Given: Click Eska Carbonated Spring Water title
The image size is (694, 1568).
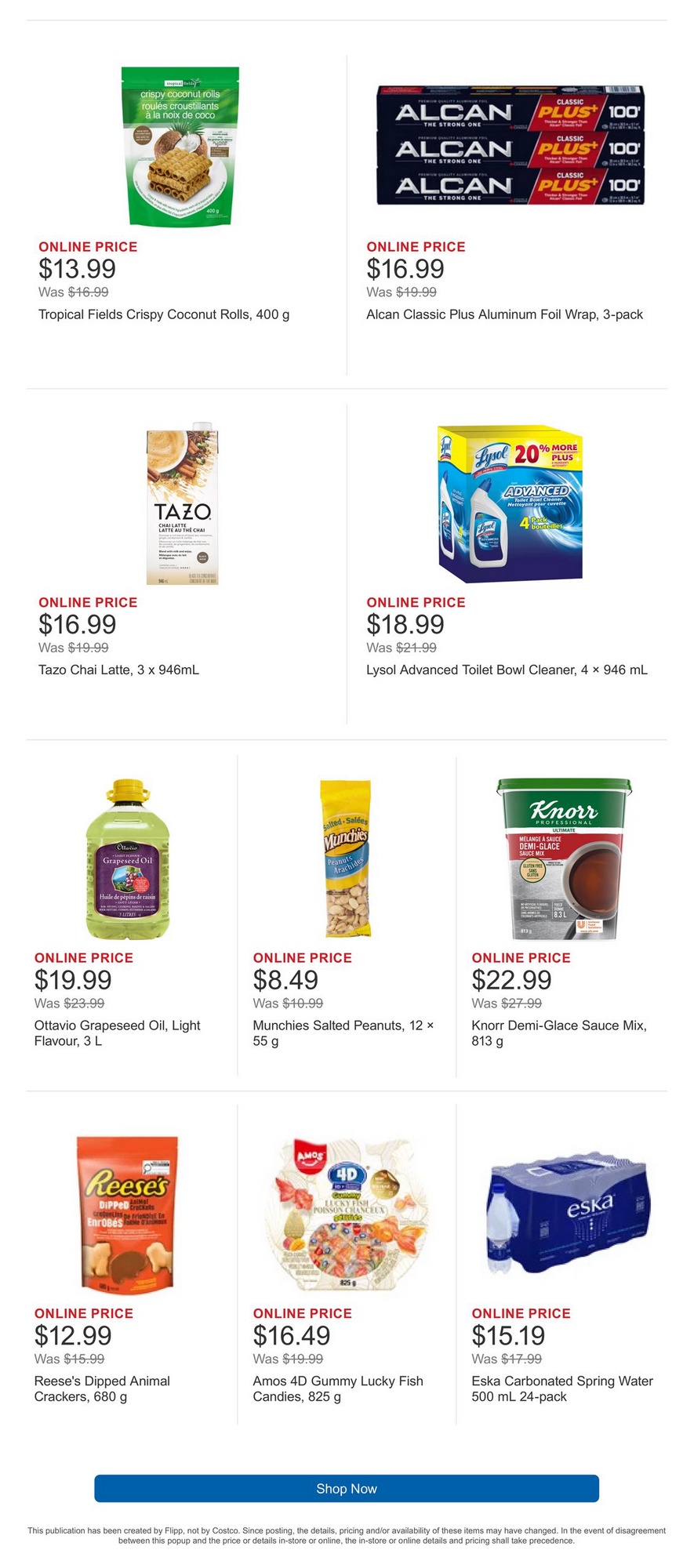Looking at the screenshot, I should (561, 1388).
